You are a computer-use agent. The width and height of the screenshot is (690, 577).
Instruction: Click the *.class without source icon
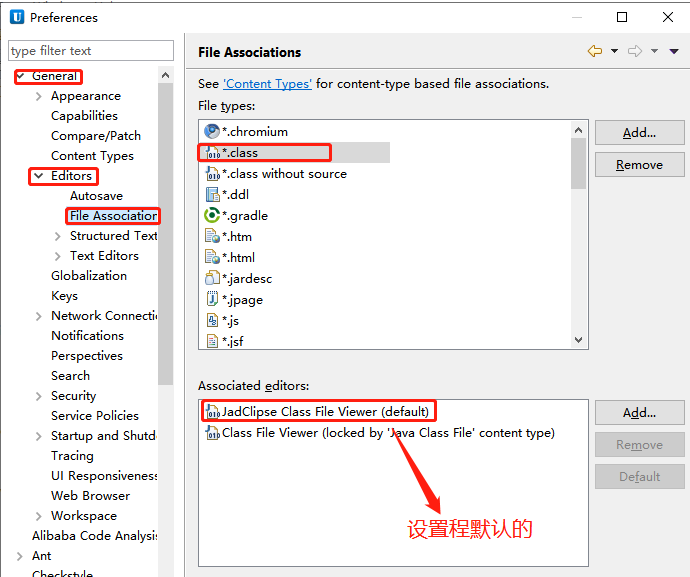[x=213, y=174]
